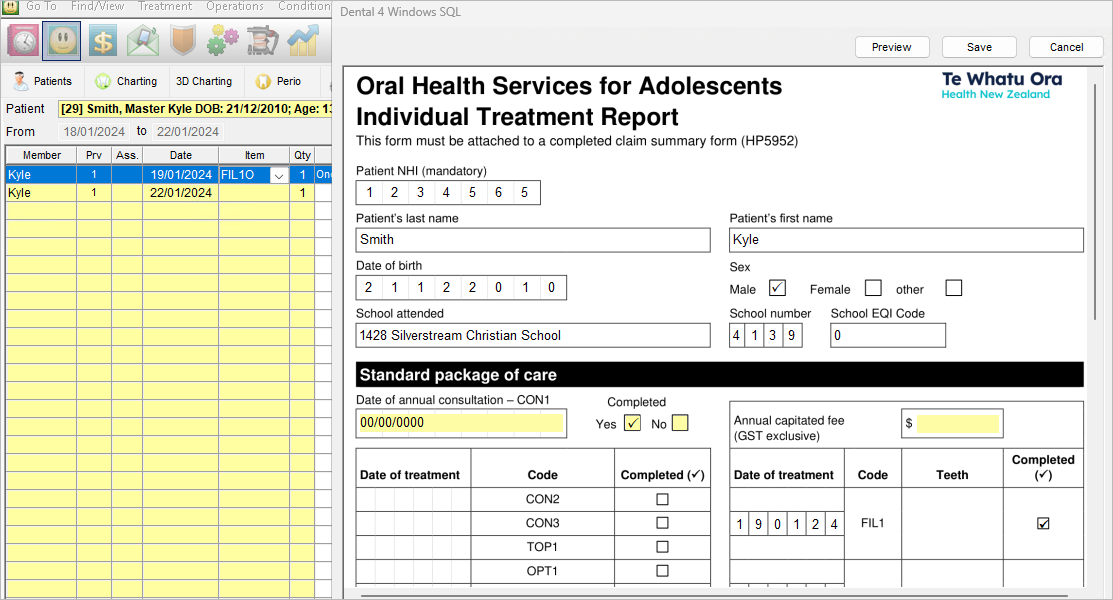Click the Te Whatu Ora logo
1113x600 pixels.
pyautogui.click(x=1002, y=85)
